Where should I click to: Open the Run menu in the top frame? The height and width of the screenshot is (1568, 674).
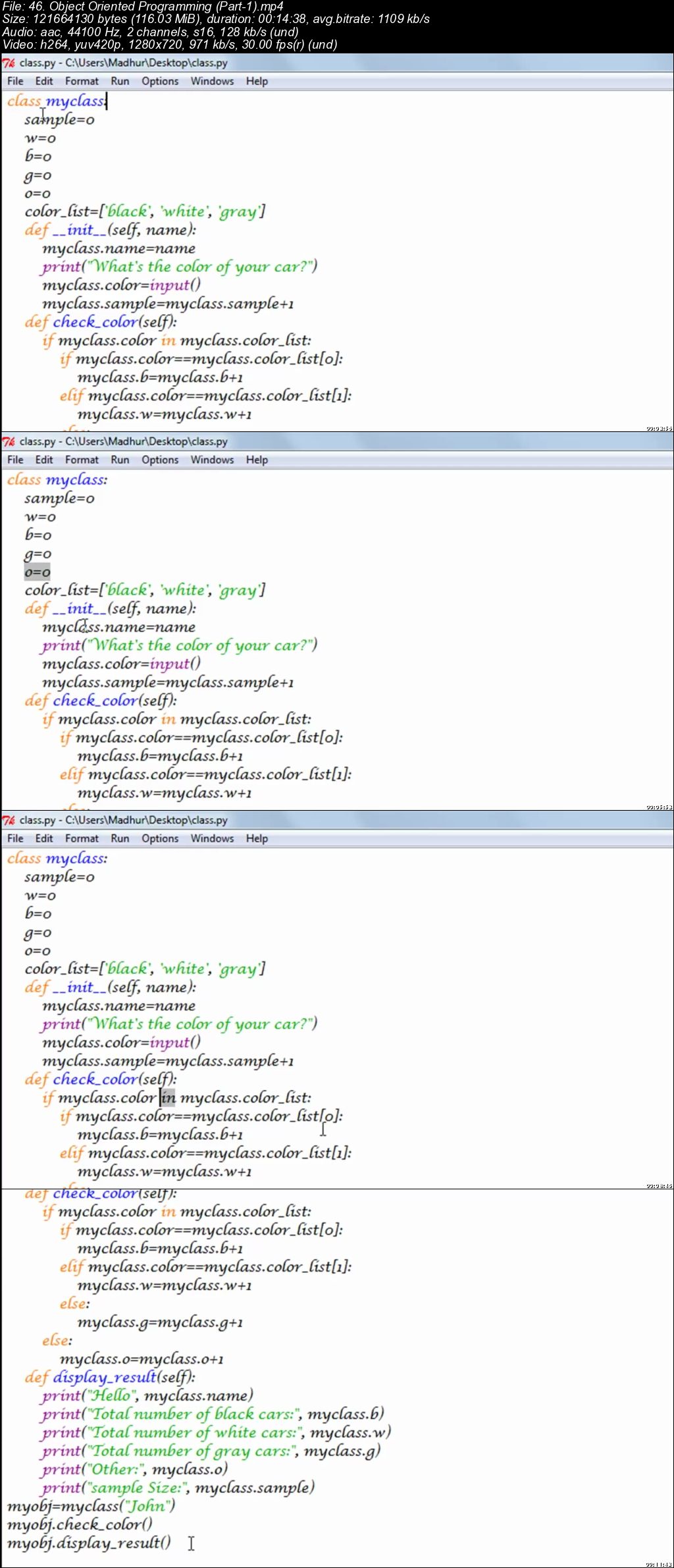(120, 81)
